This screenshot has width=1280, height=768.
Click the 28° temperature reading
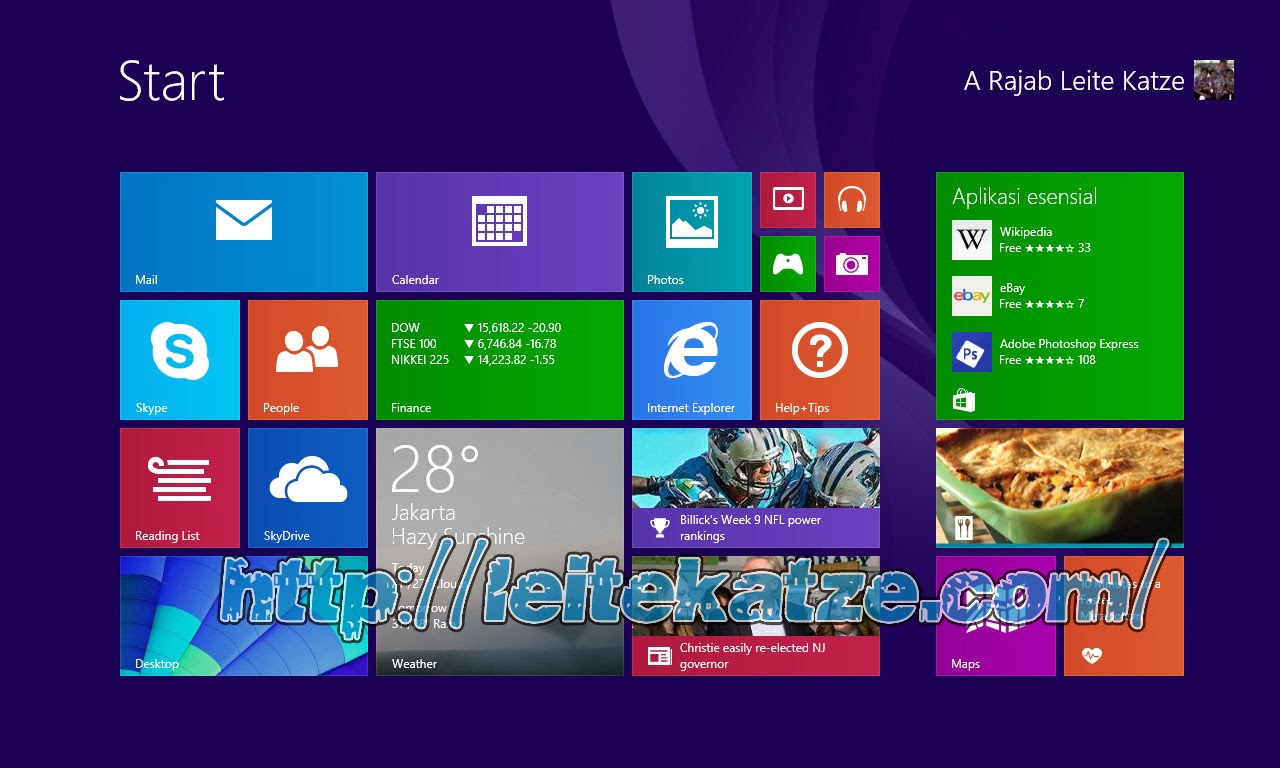435,469
